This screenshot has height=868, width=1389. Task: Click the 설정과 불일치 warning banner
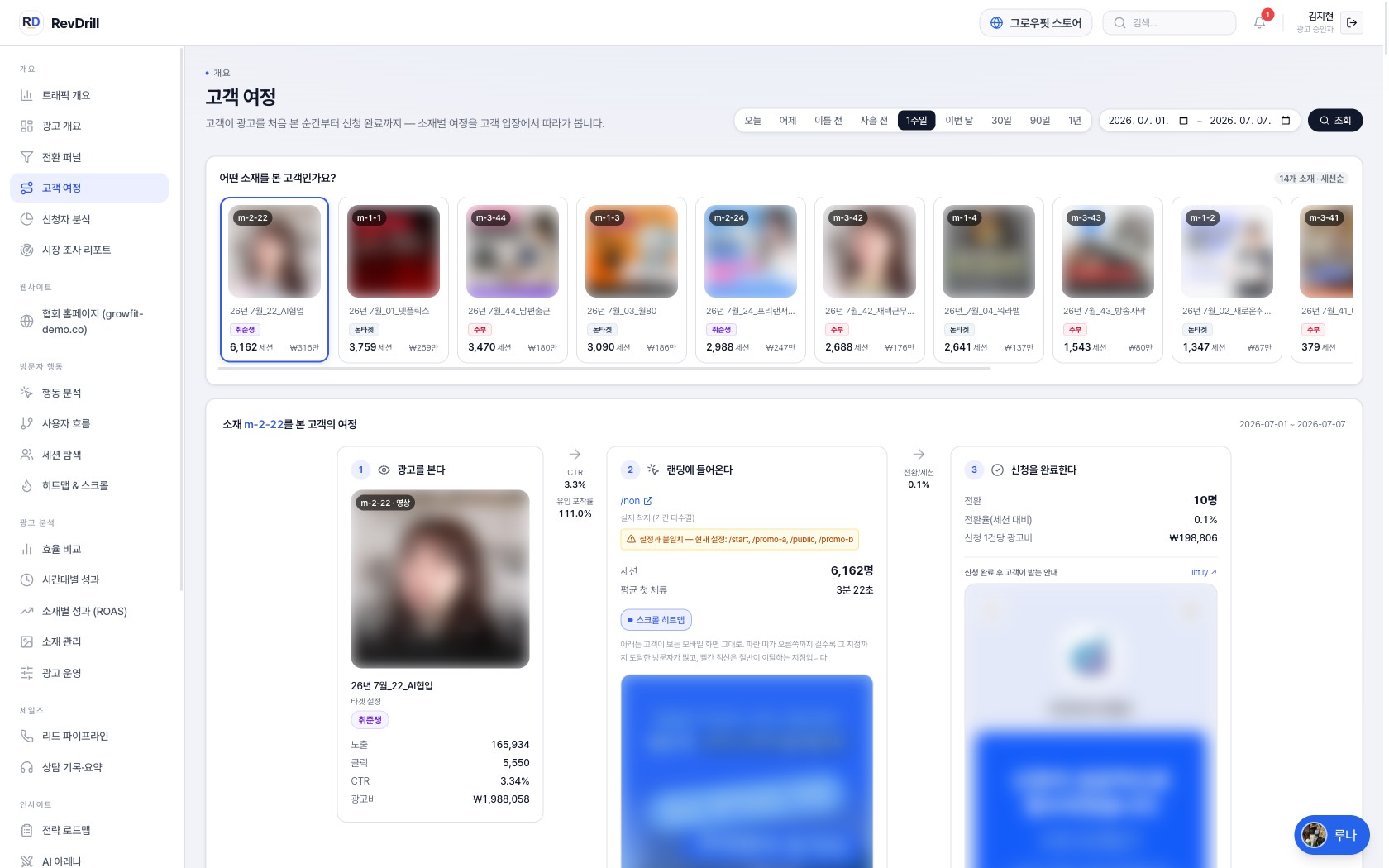pos(740,539)
